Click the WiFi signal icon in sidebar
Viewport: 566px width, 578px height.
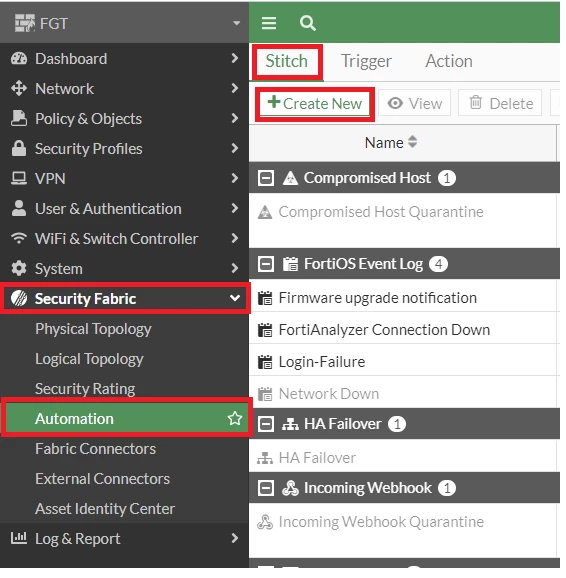tap(19, 240)
